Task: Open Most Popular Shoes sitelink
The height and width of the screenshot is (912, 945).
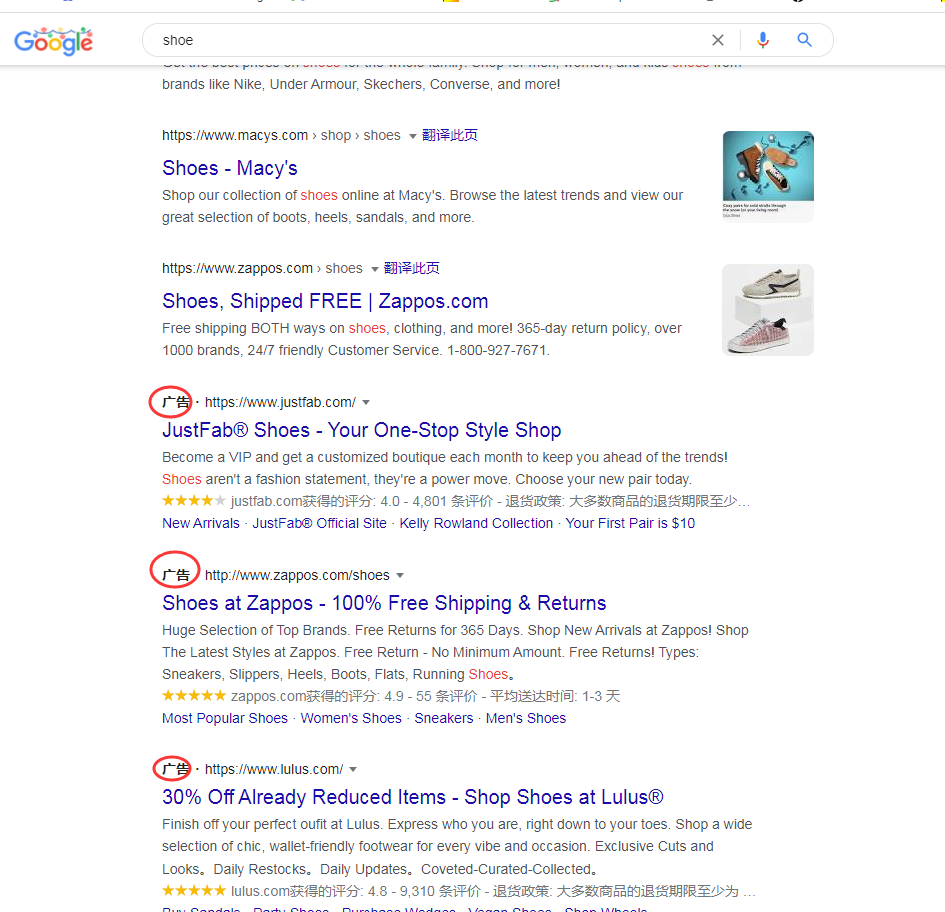Action: click(225, 719)
